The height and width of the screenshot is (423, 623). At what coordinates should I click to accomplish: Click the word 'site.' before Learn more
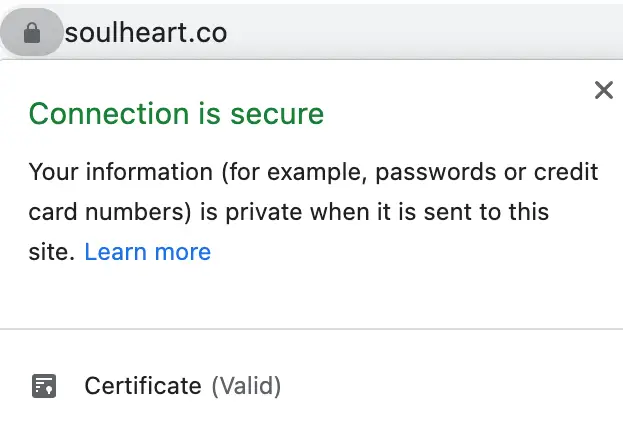coord(52,252)
